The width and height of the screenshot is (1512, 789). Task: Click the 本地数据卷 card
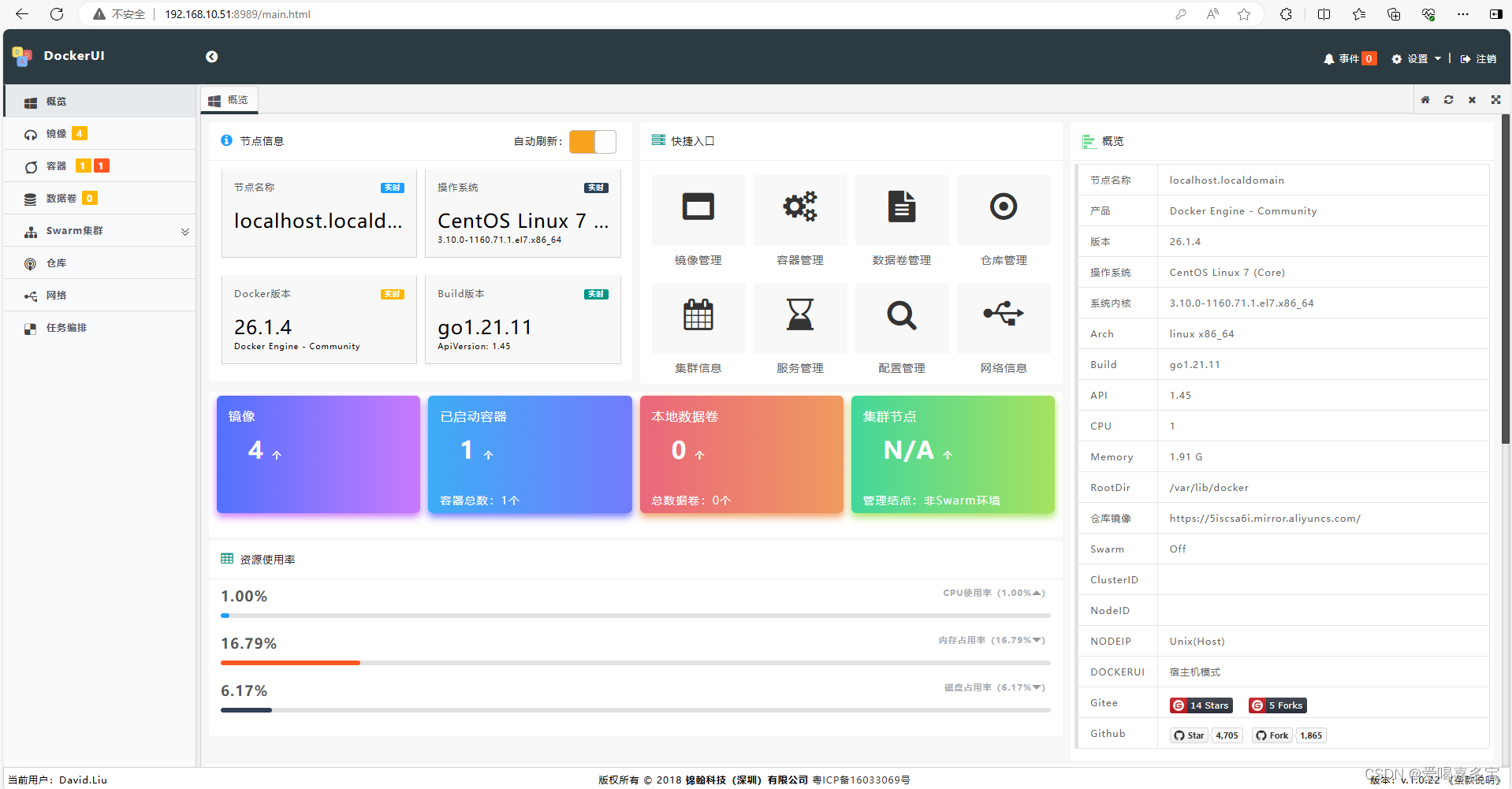742,454
